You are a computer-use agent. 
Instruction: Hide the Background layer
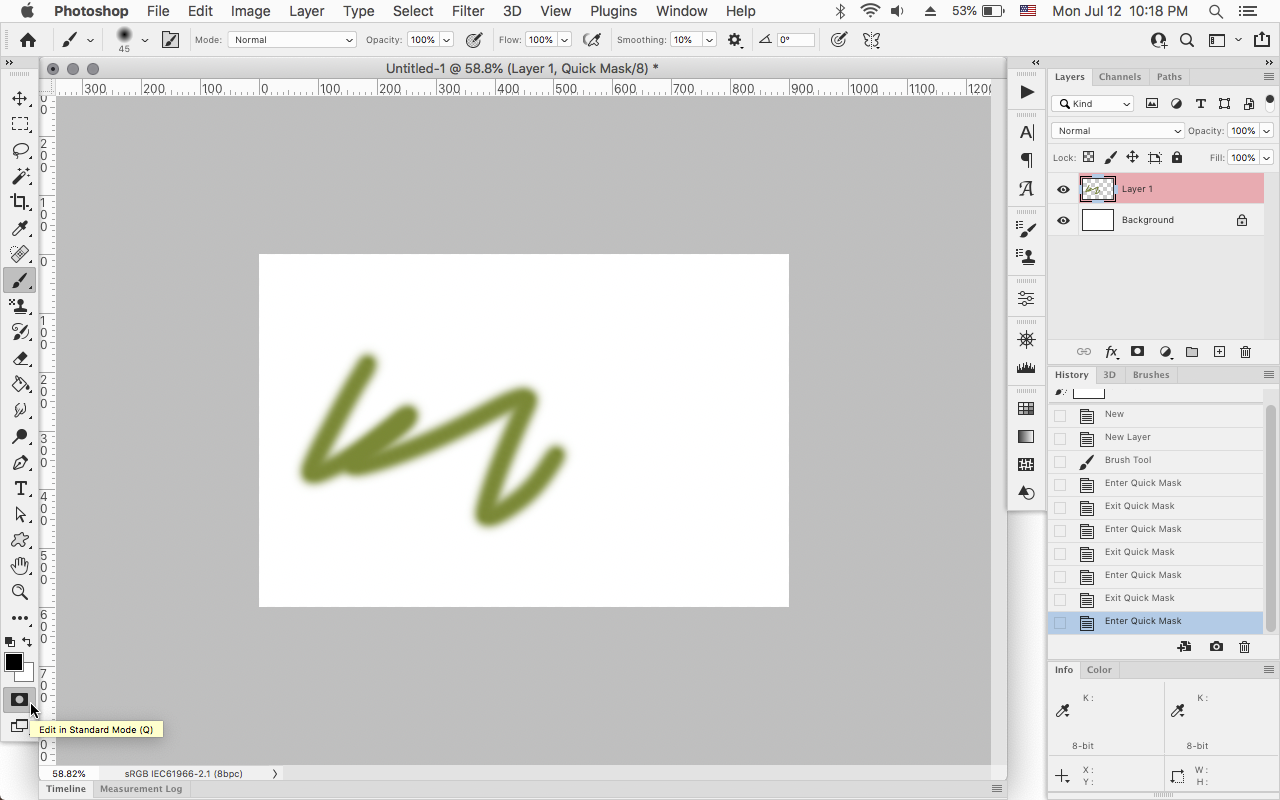point(1063,220)
